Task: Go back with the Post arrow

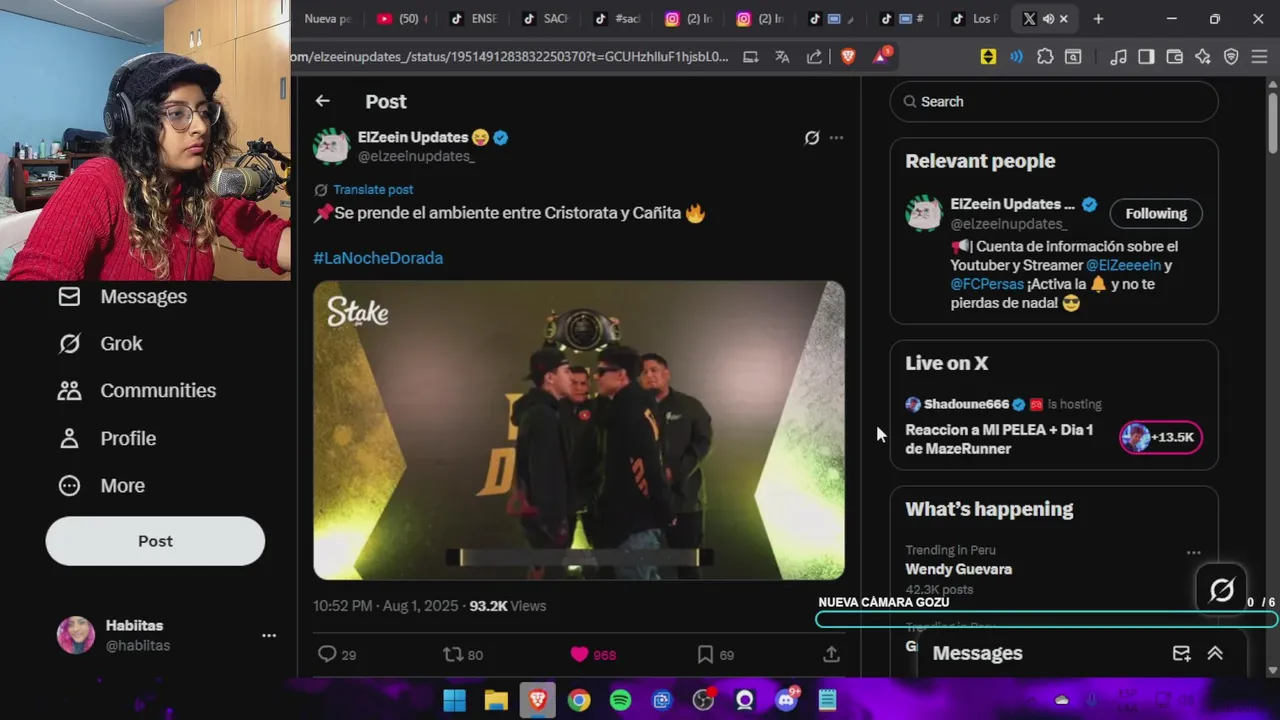Action: tap(322, 101)
